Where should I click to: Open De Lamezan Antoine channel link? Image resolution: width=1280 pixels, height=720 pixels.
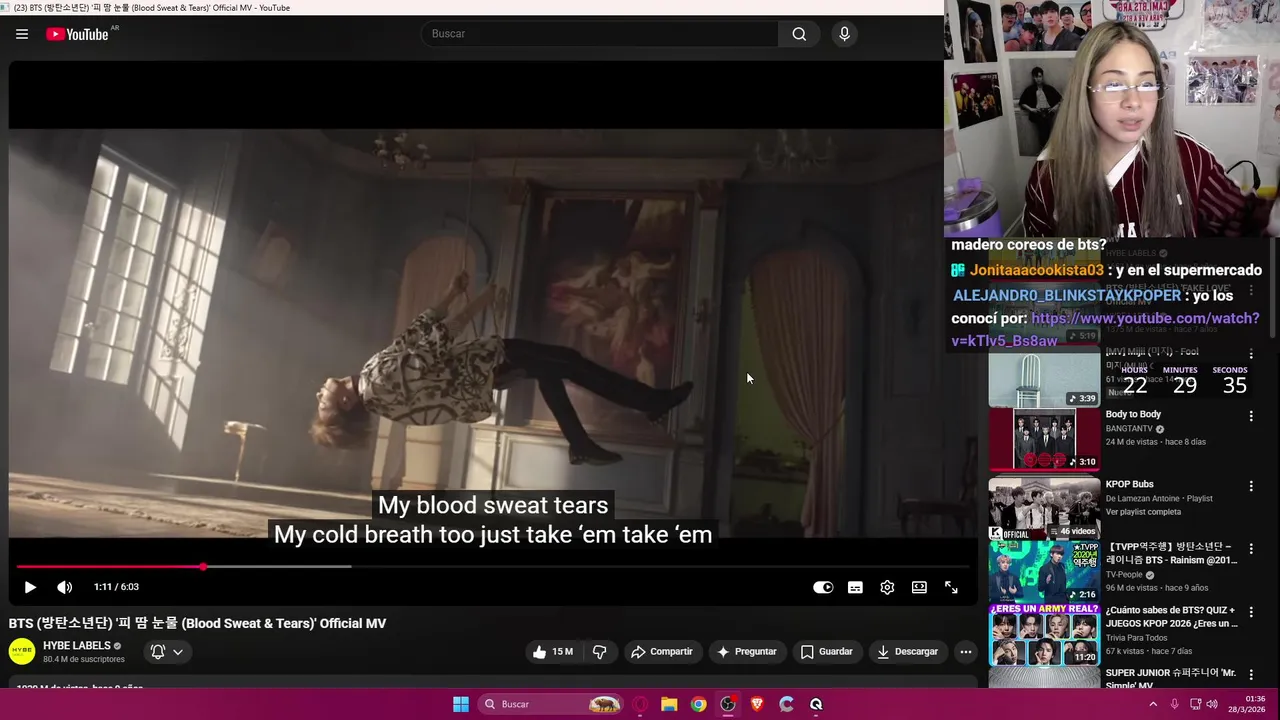pos(1144,498)
